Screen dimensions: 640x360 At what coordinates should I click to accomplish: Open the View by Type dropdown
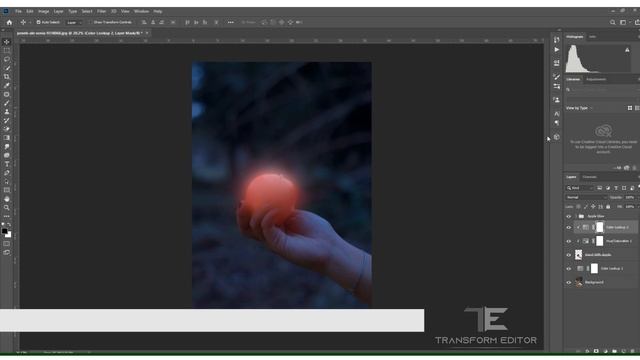[579, 108]
